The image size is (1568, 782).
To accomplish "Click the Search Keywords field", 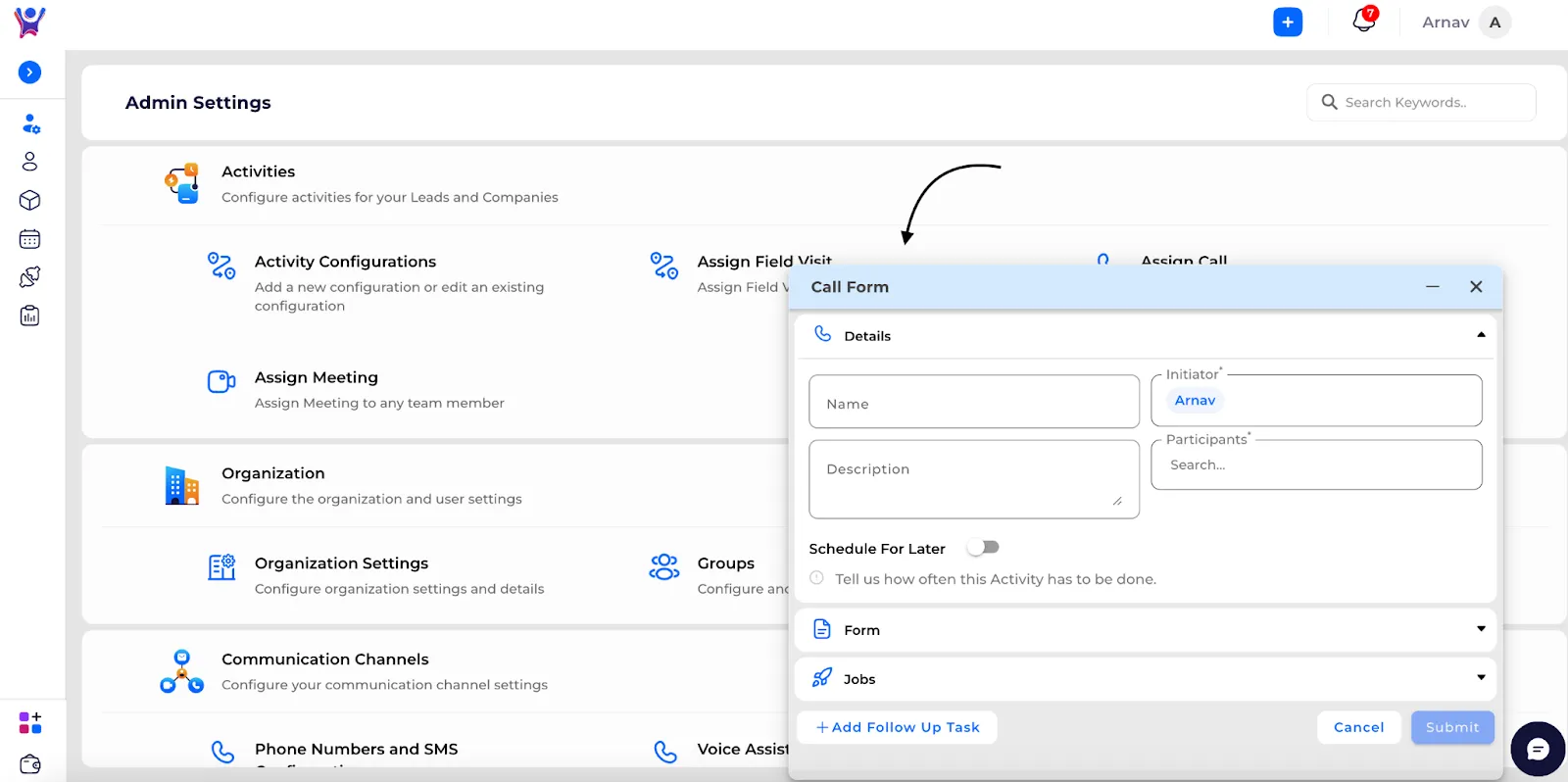I will pyautogui.click(x=1421, y=102).
